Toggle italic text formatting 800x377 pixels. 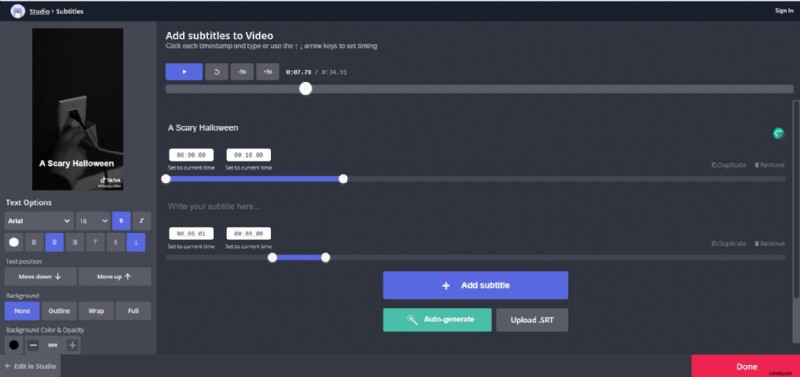(142, 221)
